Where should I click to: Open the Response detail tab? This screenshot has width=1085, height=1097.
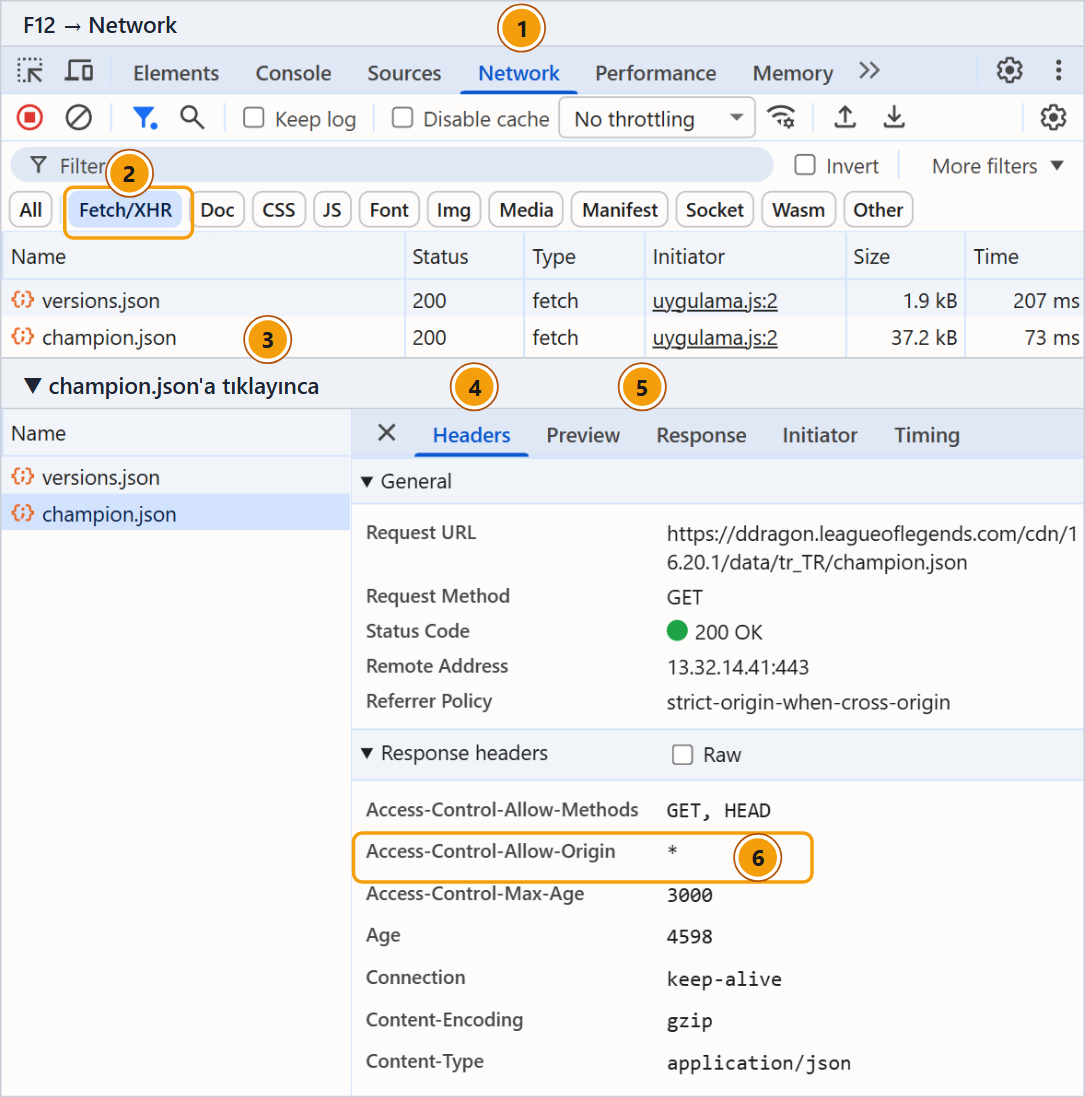pyautogui.click(x=701, y=435)
